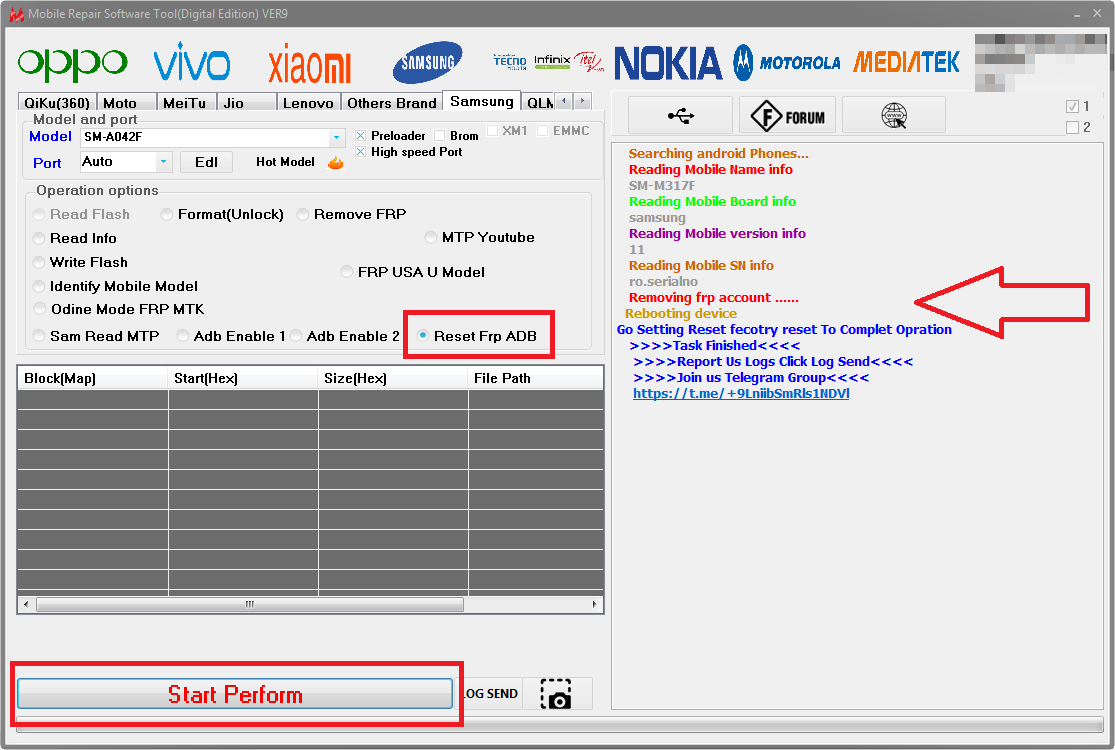
Task: Click the Model input field SM-A042F
Action: point(205,137)
